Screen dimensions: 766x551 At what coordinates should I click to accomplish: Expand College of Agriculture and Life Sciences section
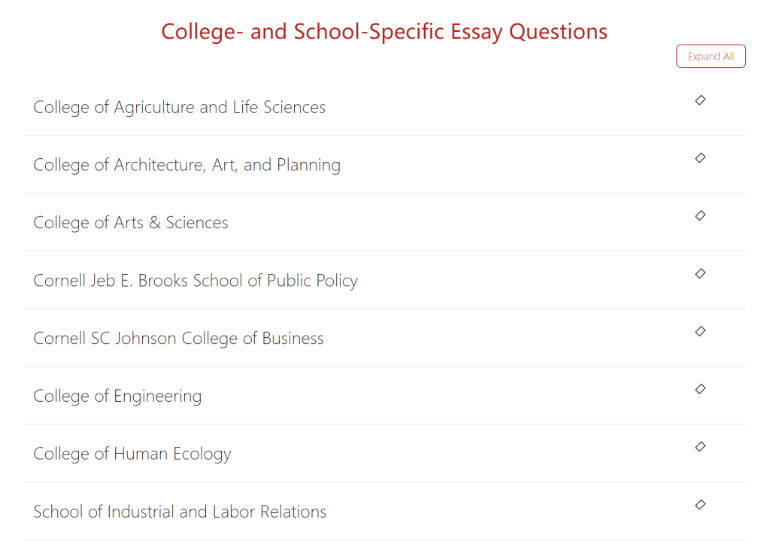(x=179, y=107)
